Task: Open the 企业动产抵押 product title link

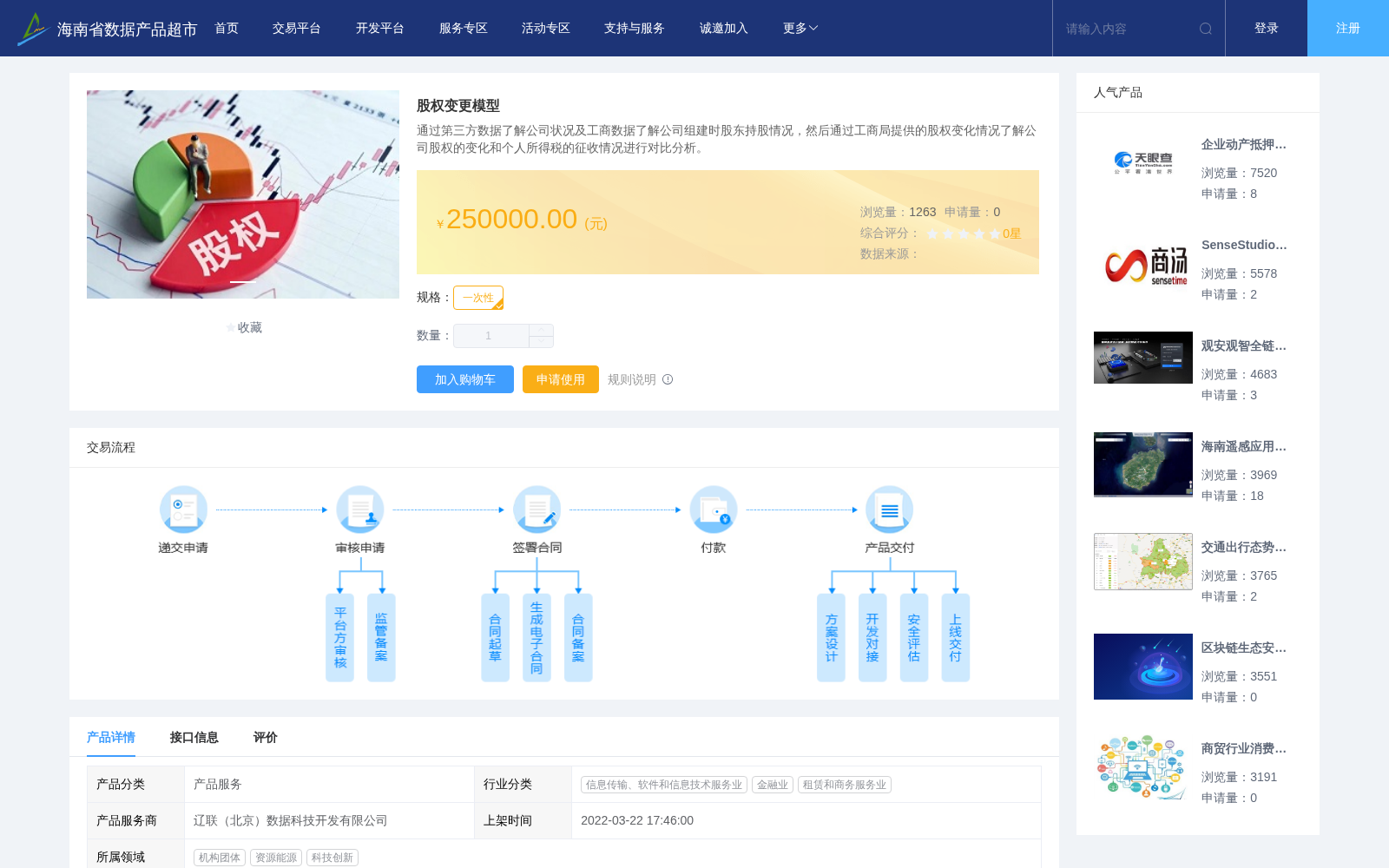Action: pos(1244,145)
